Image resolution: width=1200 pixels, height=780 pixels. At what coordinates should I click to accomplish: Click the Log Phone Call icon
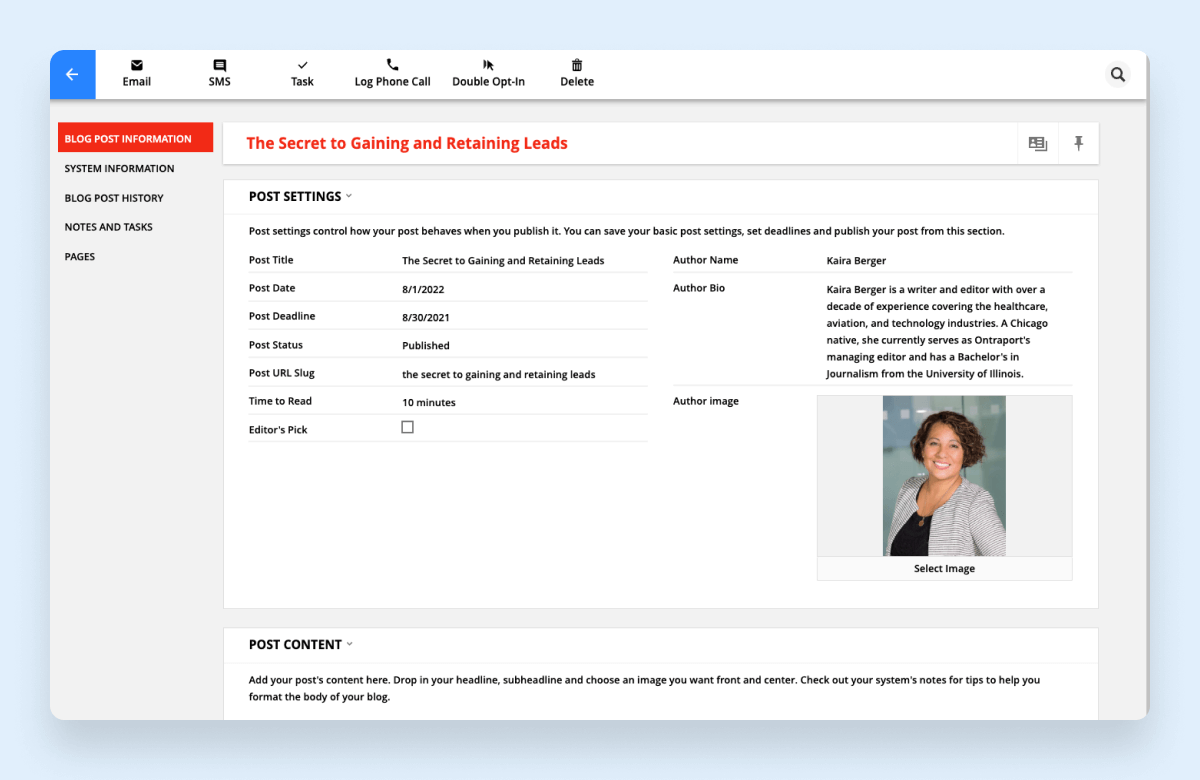[x=392, y=65]
